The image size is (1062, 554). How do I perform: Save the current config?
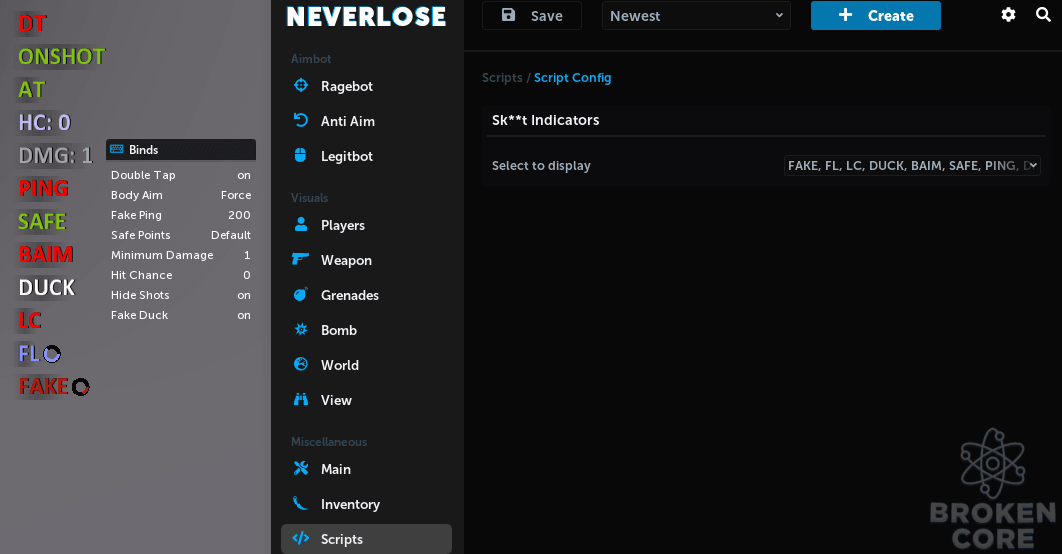[x=532, y=16]
